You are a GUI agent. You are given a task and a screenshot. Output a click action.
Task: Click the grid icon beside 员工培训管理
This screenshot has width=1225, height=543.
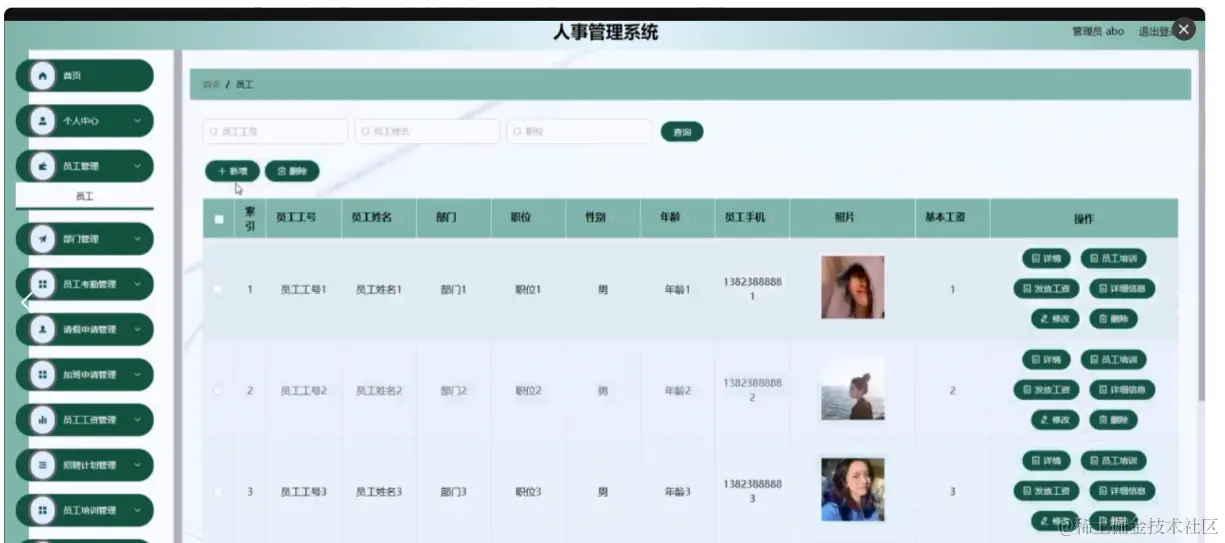[42, 510]
